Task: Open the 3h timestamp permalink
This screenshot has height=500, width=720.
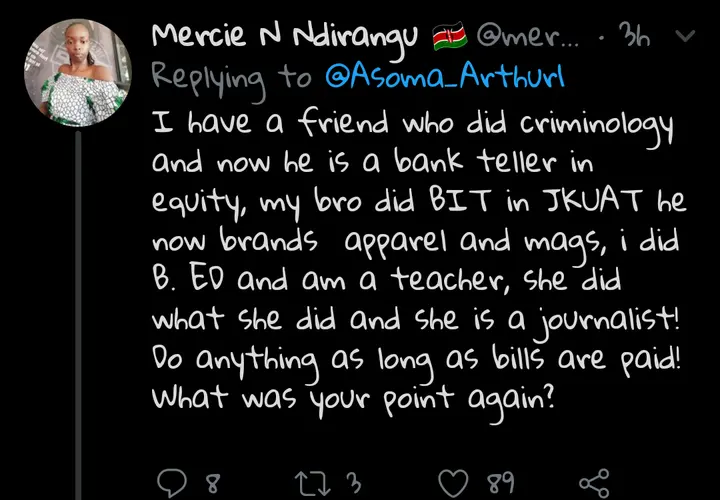Action: tap(634, 35)
